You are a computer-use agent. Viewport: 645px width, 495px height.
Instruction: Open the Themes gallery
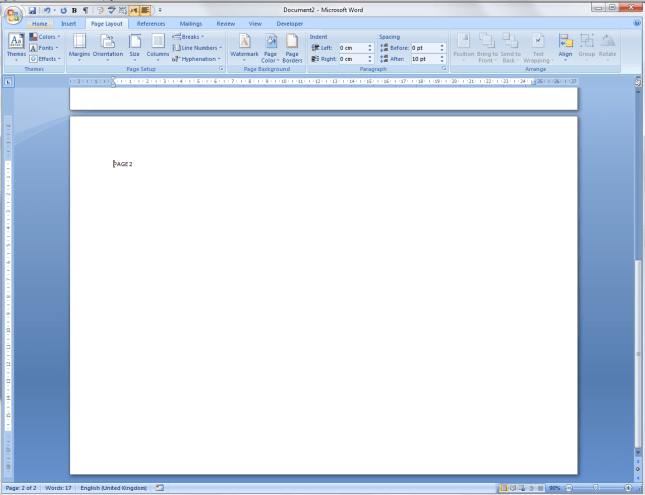[x=16, y=45]
